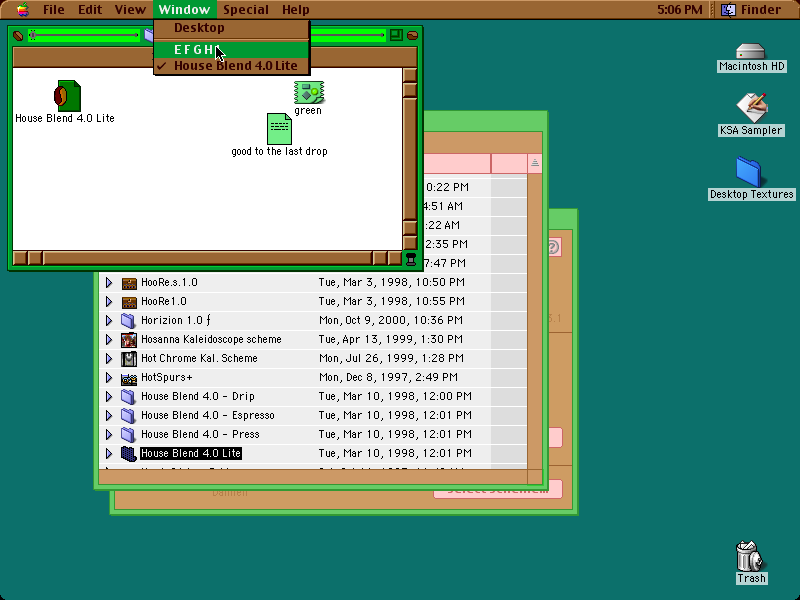The width and height of the screenshot is (800, 600).
Task: Click the date Tue, Mar 10, 1998, 12:00 PM
Action: (395, 396)
